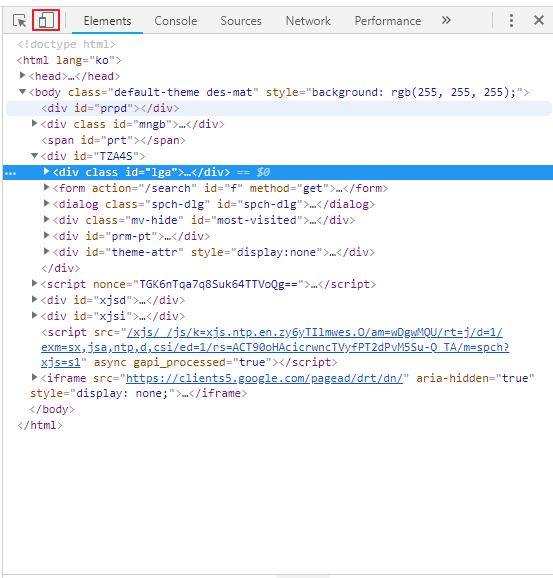Toggle the device toolbar icon
553x578 pixels.
coord(46,20)
